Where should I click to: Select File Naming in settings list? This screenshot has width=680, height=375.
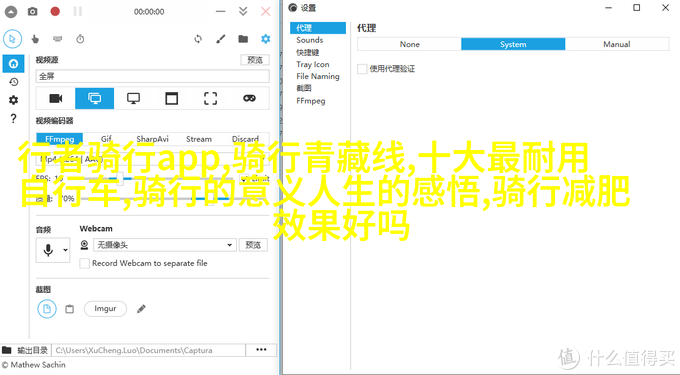tap(318, 76)
